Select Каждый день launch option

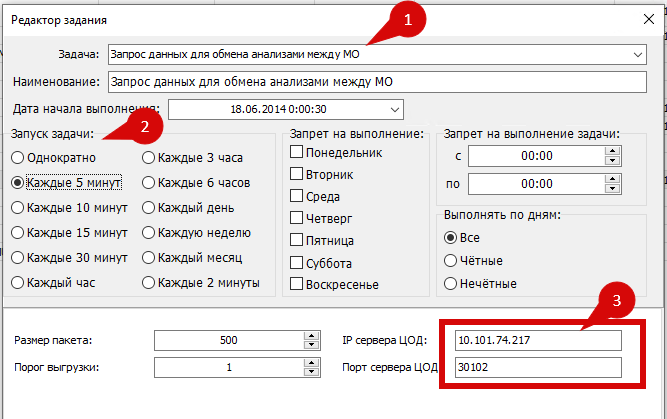(x=150, y=207)
